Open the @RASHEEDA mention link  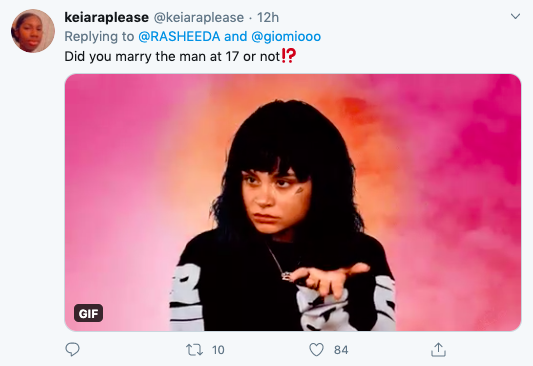179,36
